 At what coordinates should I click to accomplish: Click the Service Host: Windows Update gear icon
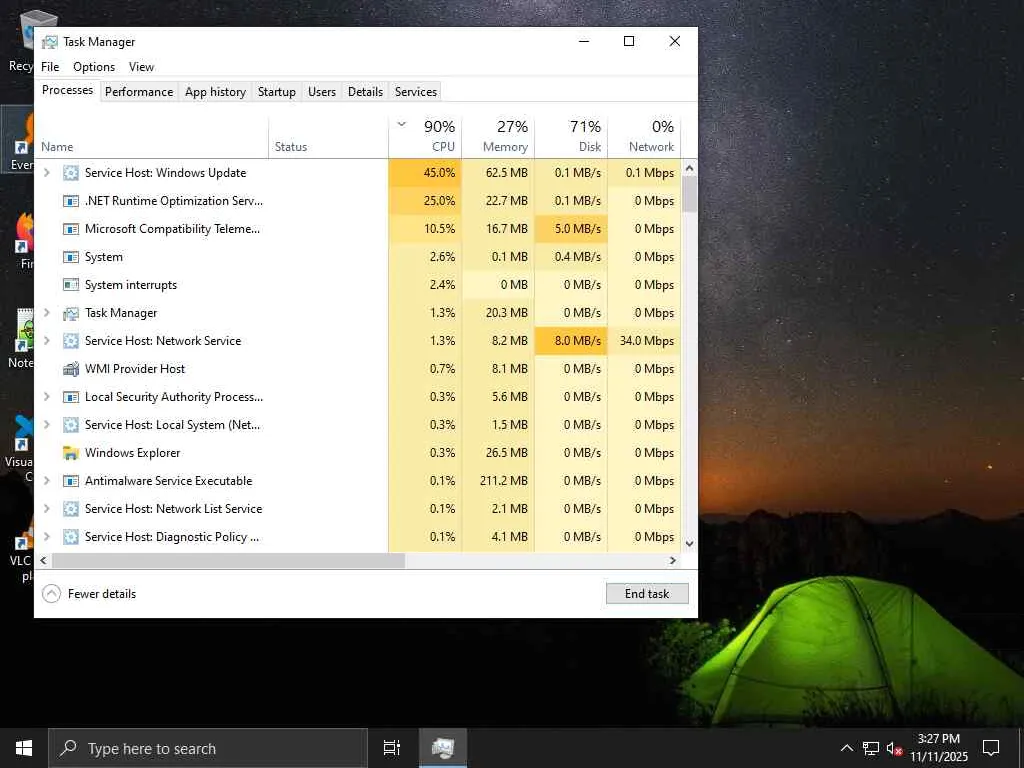[71, 173]
